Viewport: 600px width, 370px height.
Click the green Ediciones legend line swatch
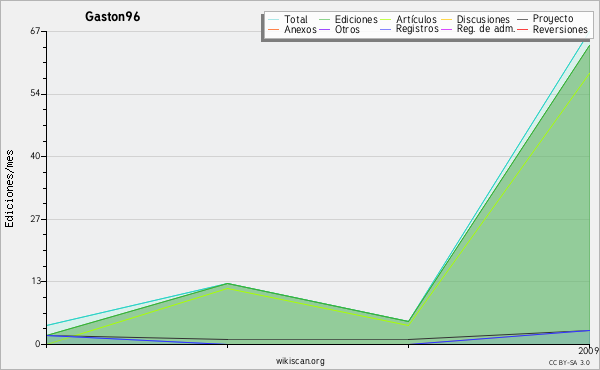coord(324,19)
